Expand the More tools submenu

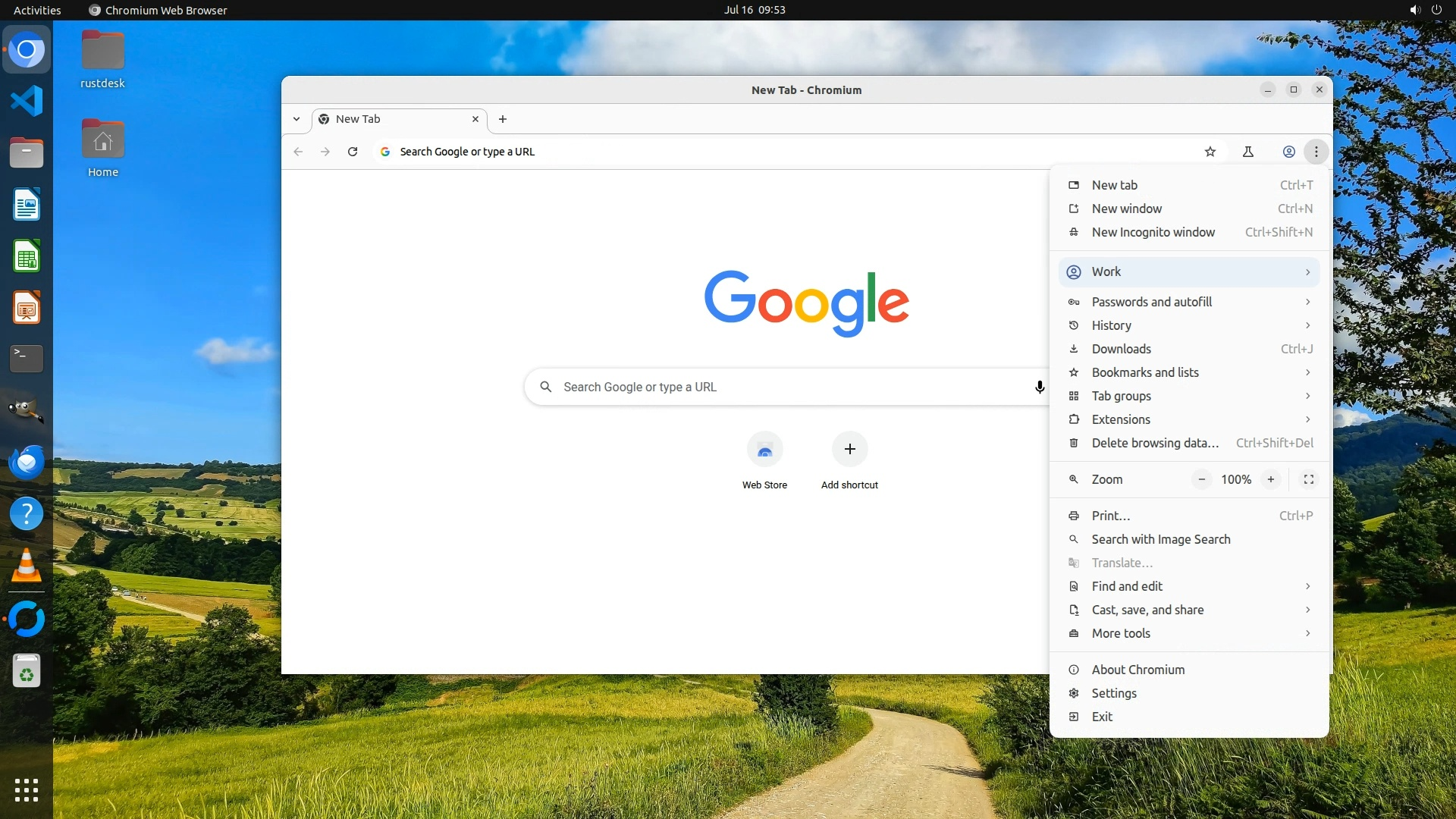(1188, 633)
